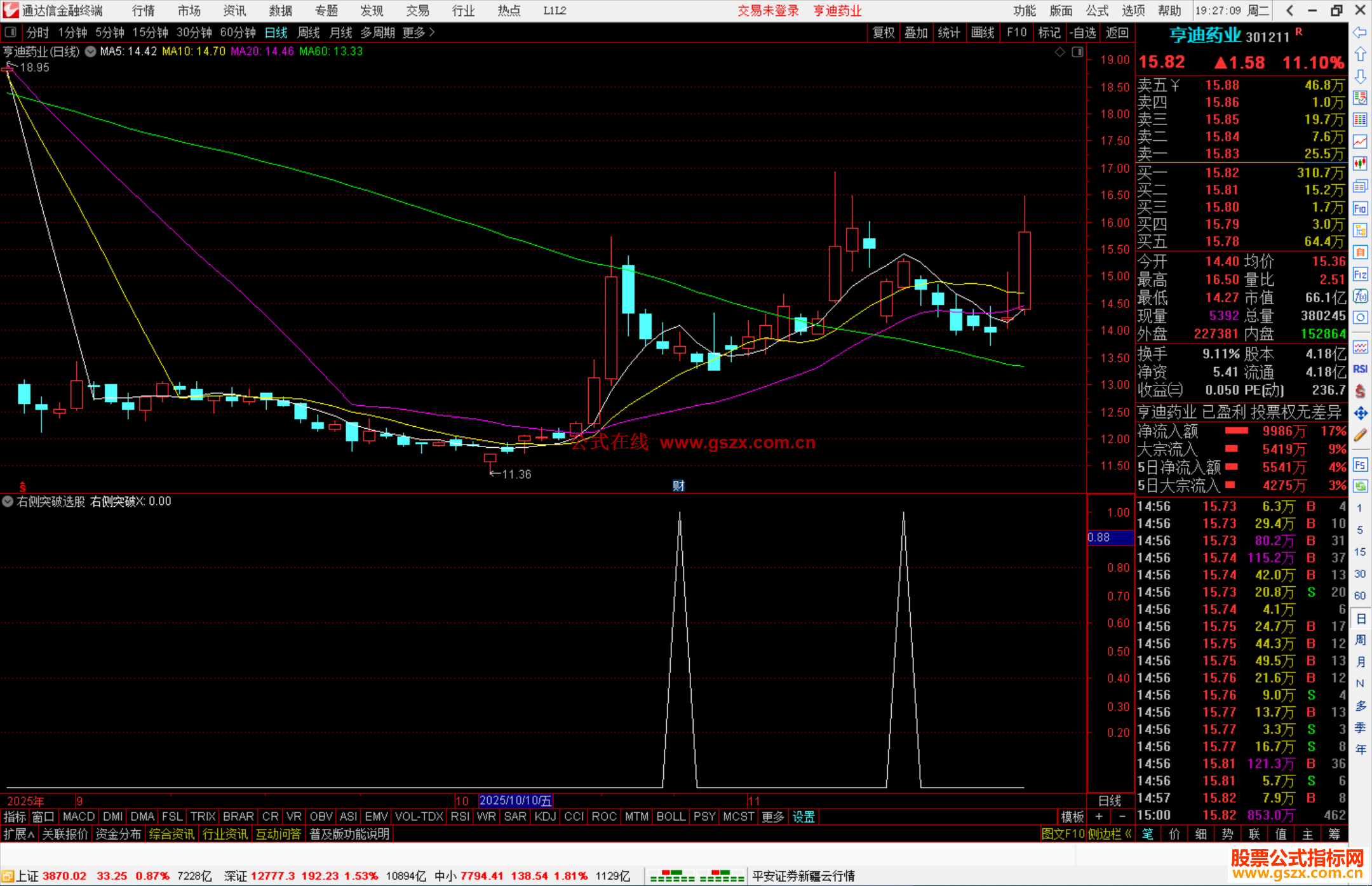This screenshot has width=1372, height=886.
Task: Switch to the MACD indicator tab
Action: (79, 817)
